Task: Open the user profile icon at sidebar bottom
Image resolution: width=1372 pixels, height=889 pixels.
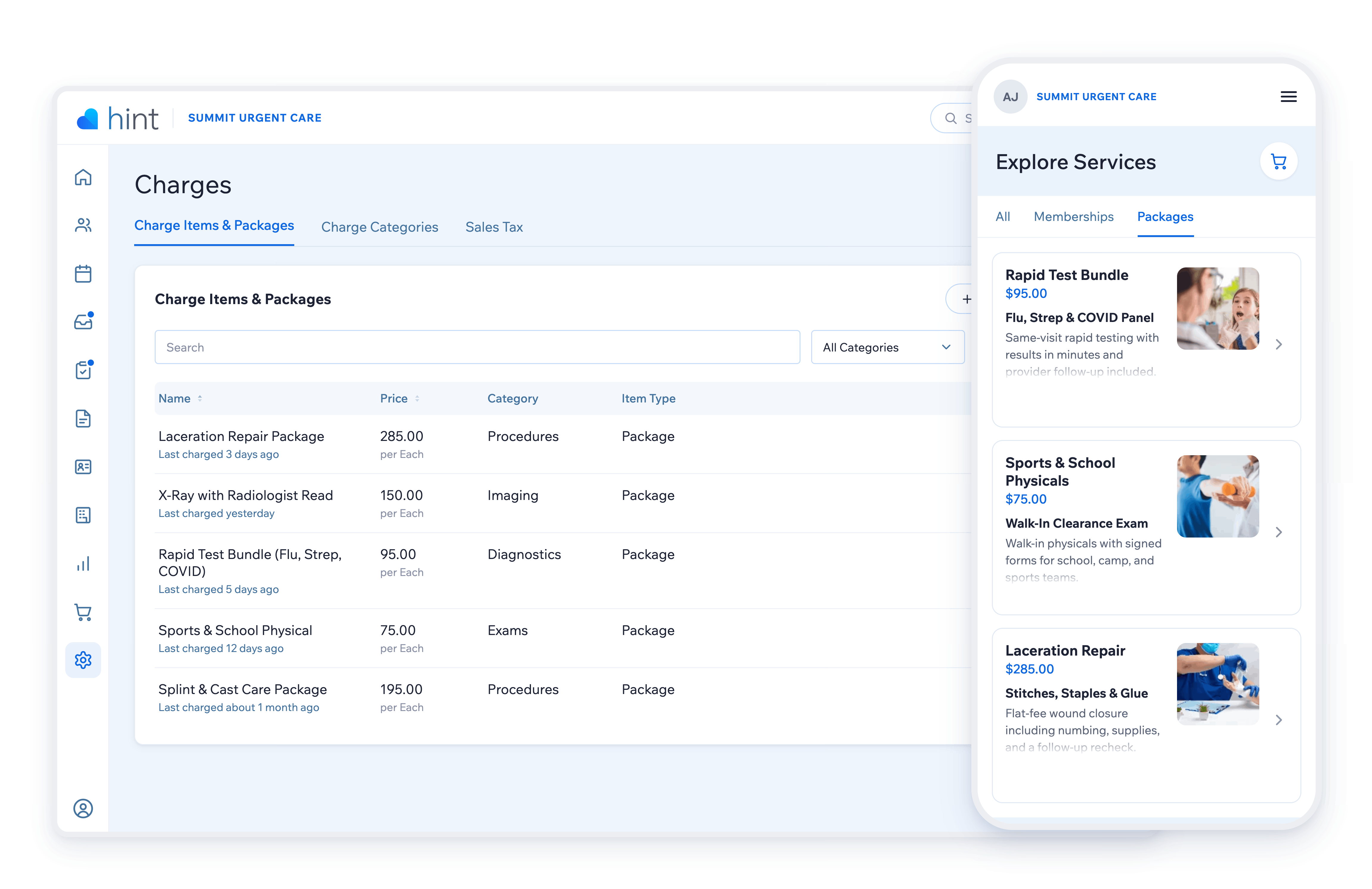Action: [x=83, y=809]
